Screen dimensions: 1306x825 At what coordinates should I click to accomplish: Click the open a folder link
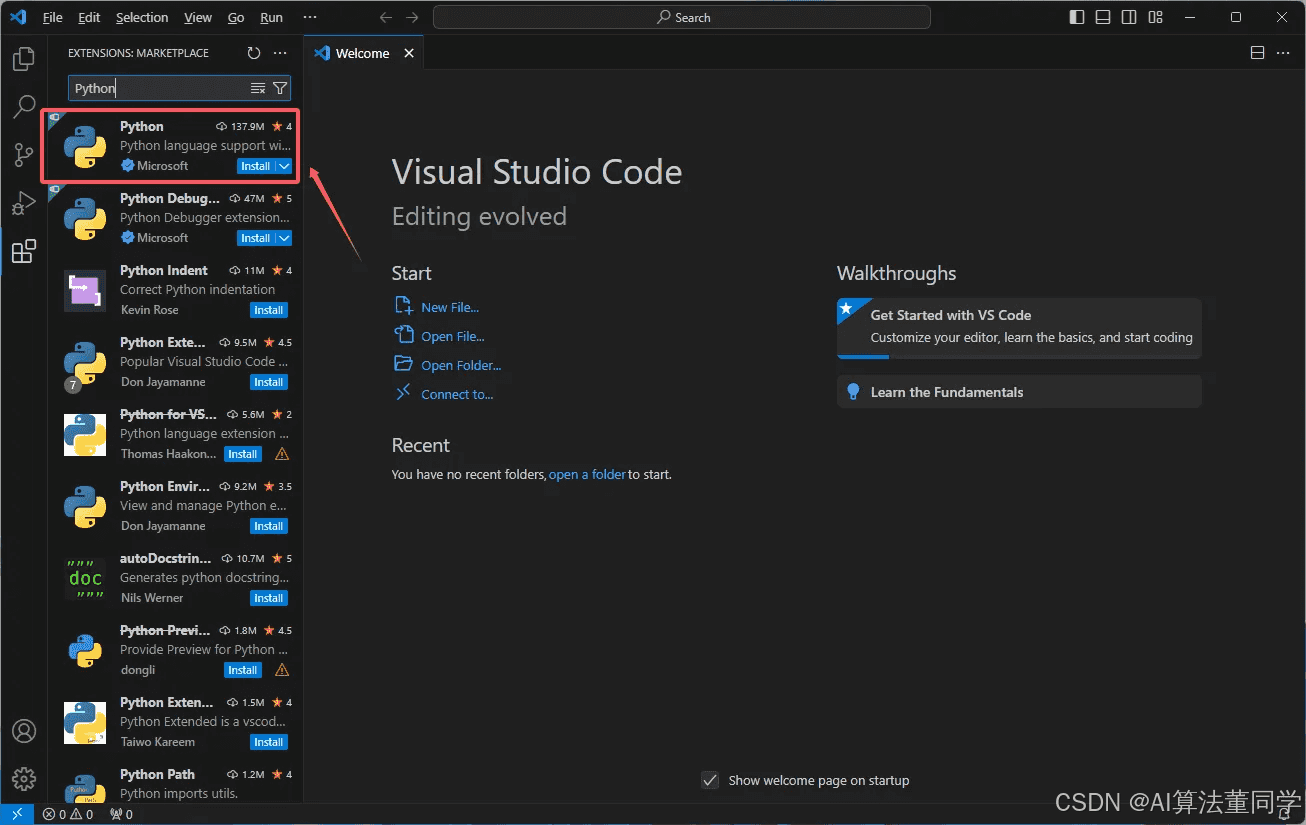click(587, 474)
